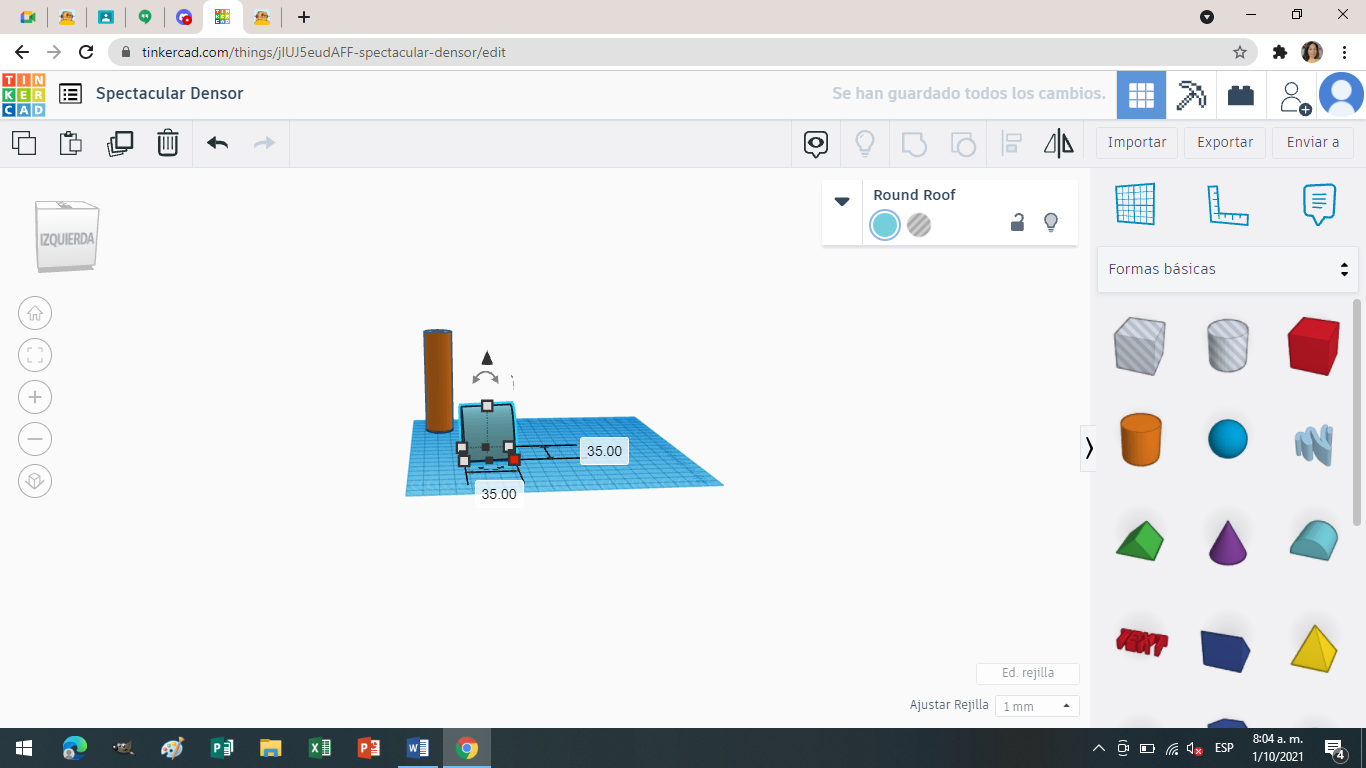The width and height of the screenshot is (1366, 768).
Task: Collapse the Round Roof inspector panel
Action: 842,201
